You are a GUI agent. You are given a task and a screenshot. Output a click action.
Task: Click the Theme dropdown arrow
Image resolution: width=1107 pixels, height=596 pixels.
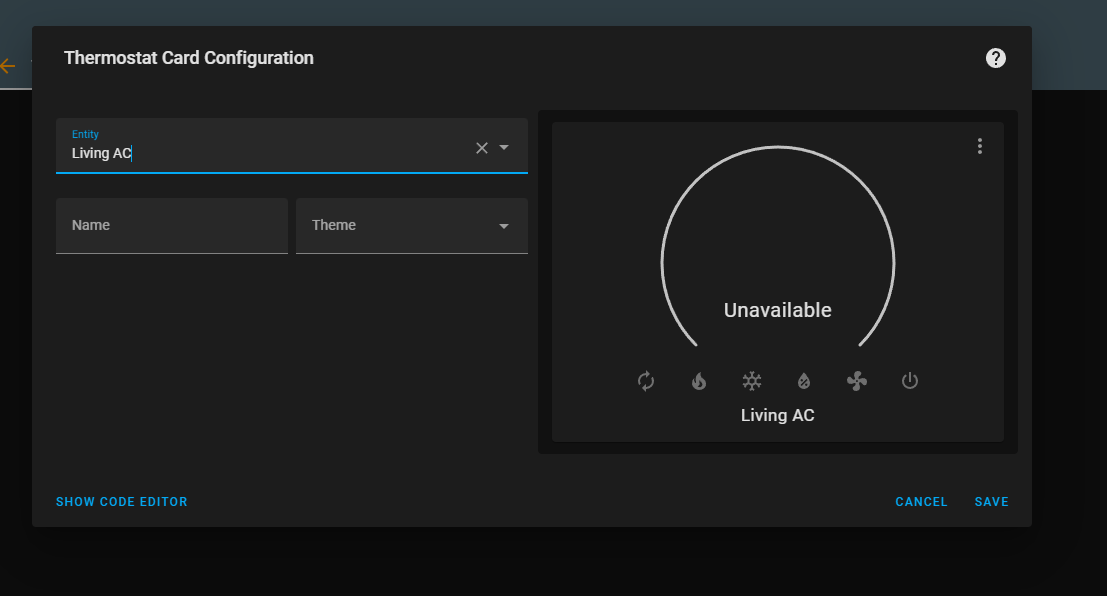504,226
